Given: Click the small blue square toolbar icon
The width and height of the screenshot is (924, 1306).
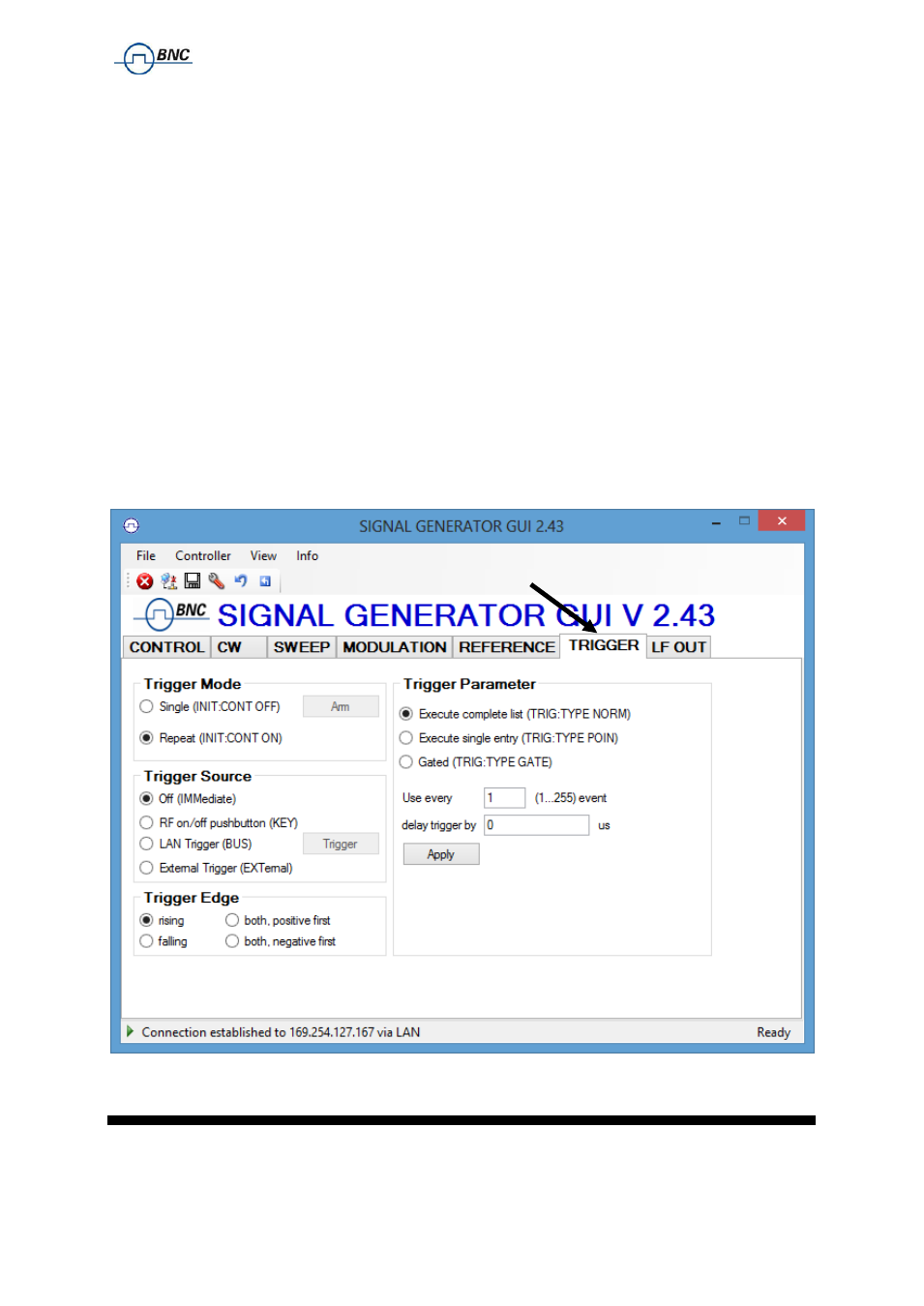Looking at the screenshot, I should pos(265,581).
